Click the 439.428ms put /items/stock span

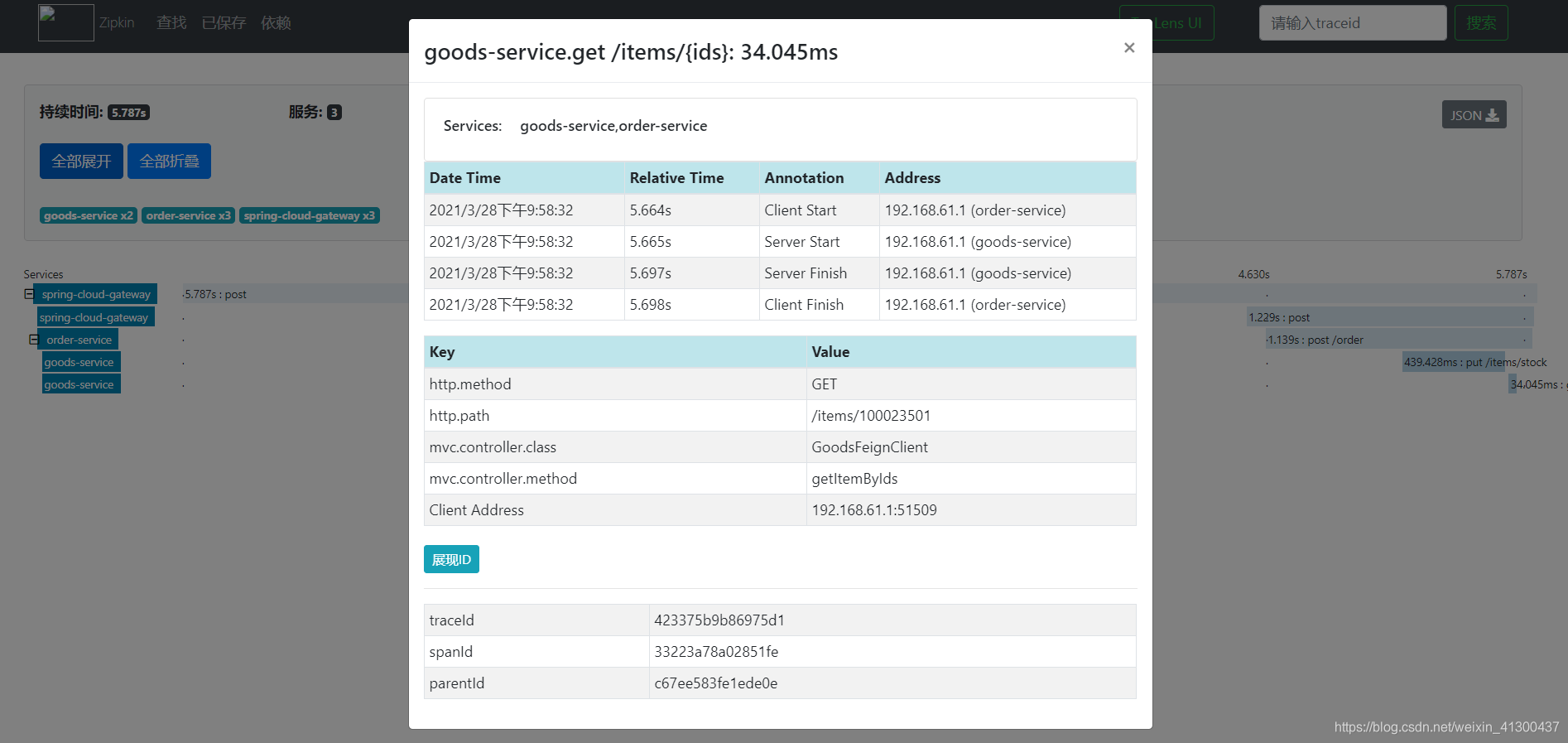click(1454, 362)
